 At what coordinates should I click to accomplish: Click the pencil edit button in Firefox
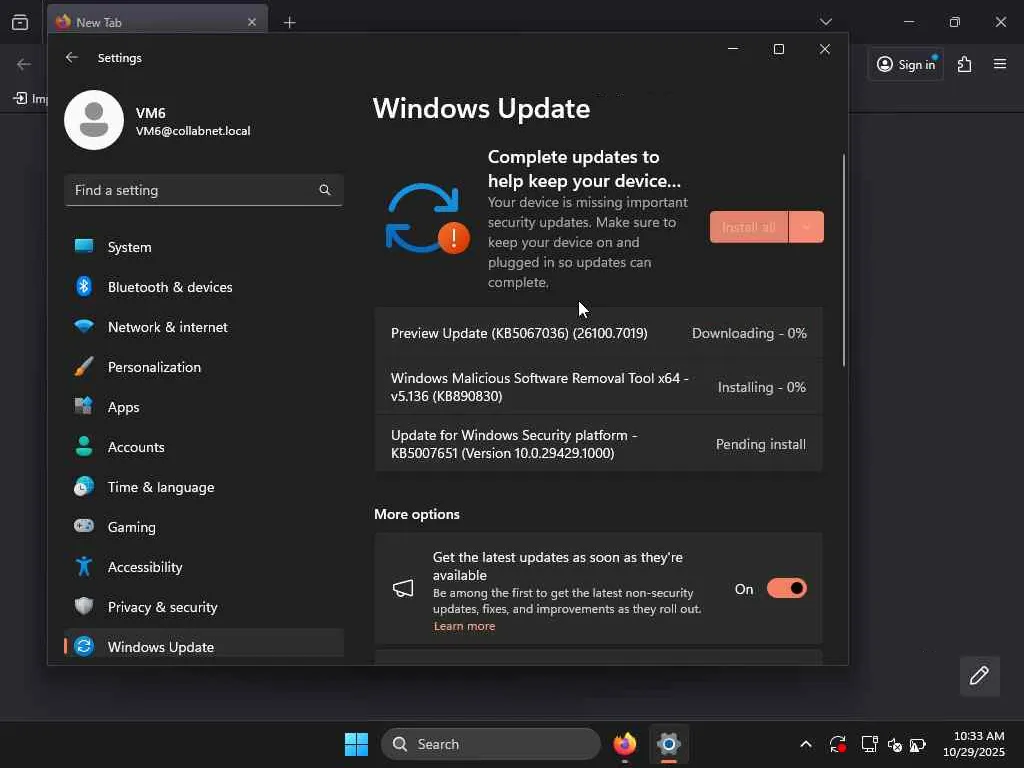click(979, 675)
